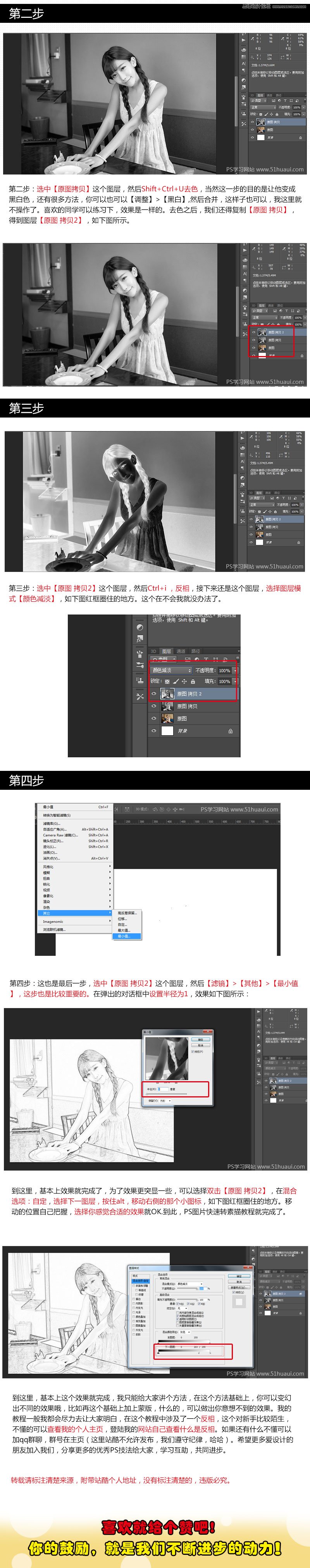
Task: Click the 下一图层 blend slider in 图层样式 dialog
Action: [x=184, y=1351]
